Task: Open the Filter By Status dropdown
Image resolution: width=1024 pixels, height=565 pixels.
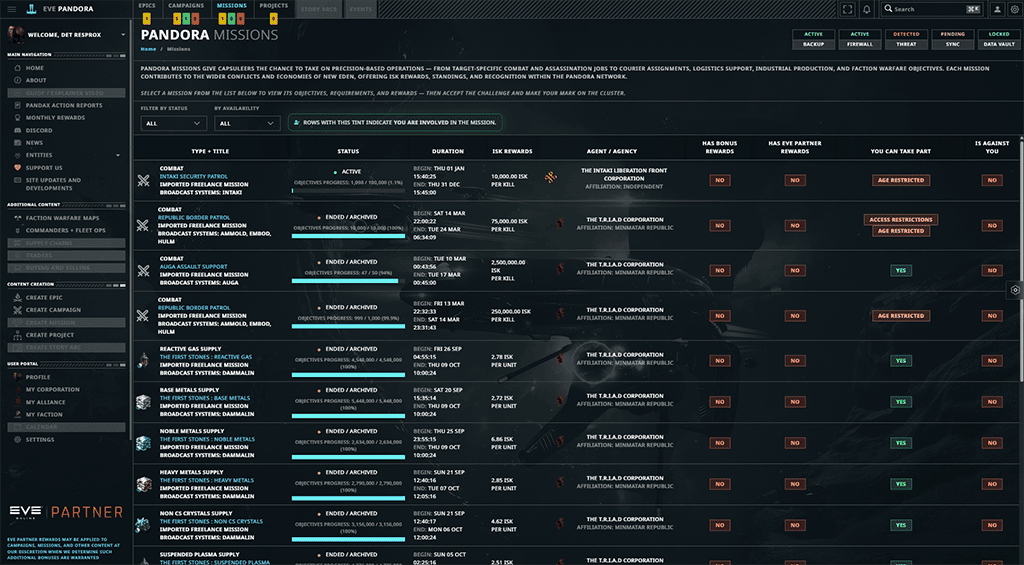Action: point(174,123)
